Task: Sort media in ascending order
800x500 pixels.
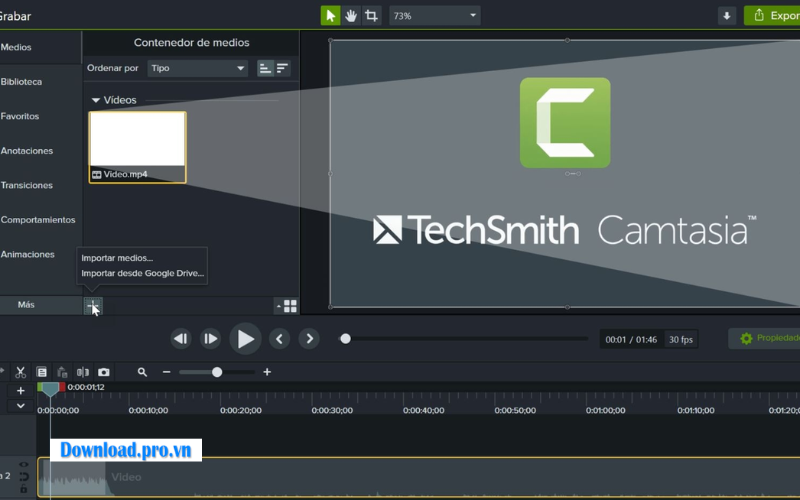Action: click(265, 68)
